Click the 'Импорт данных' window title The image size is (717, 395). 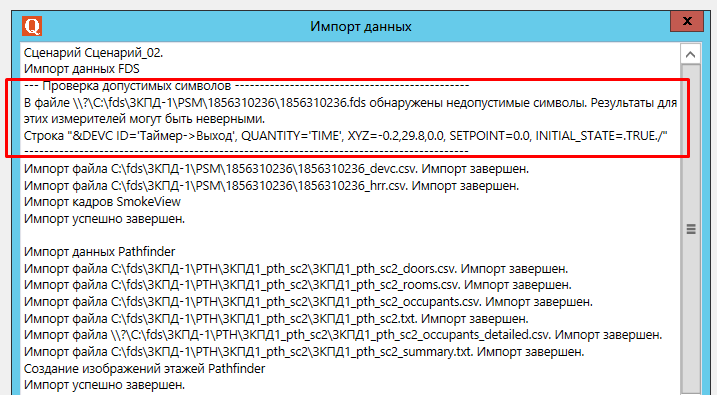coord(361,27)
